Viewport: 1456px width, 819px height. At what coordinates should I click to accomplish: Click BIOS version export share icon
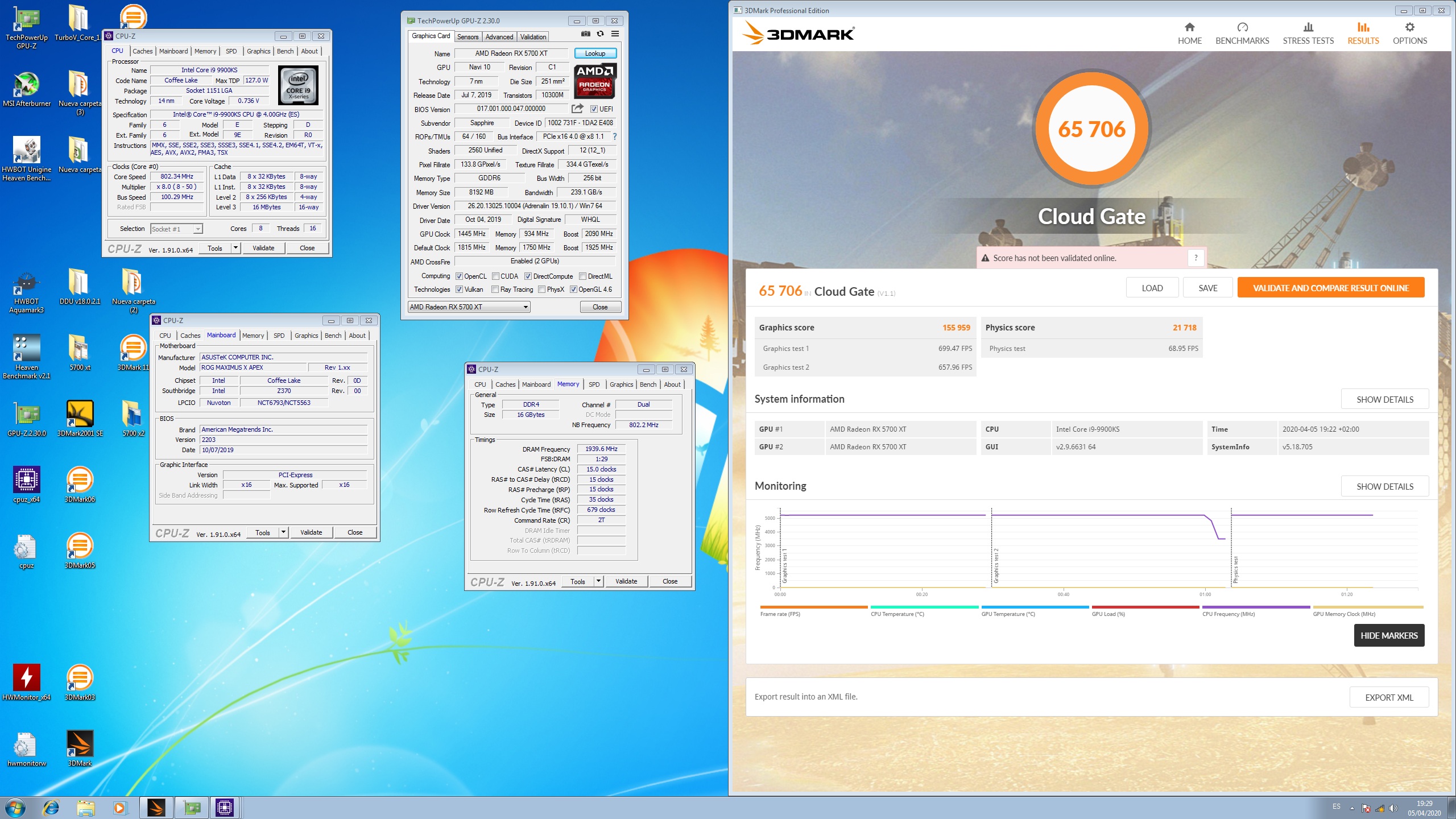click(x=577, y=109)
